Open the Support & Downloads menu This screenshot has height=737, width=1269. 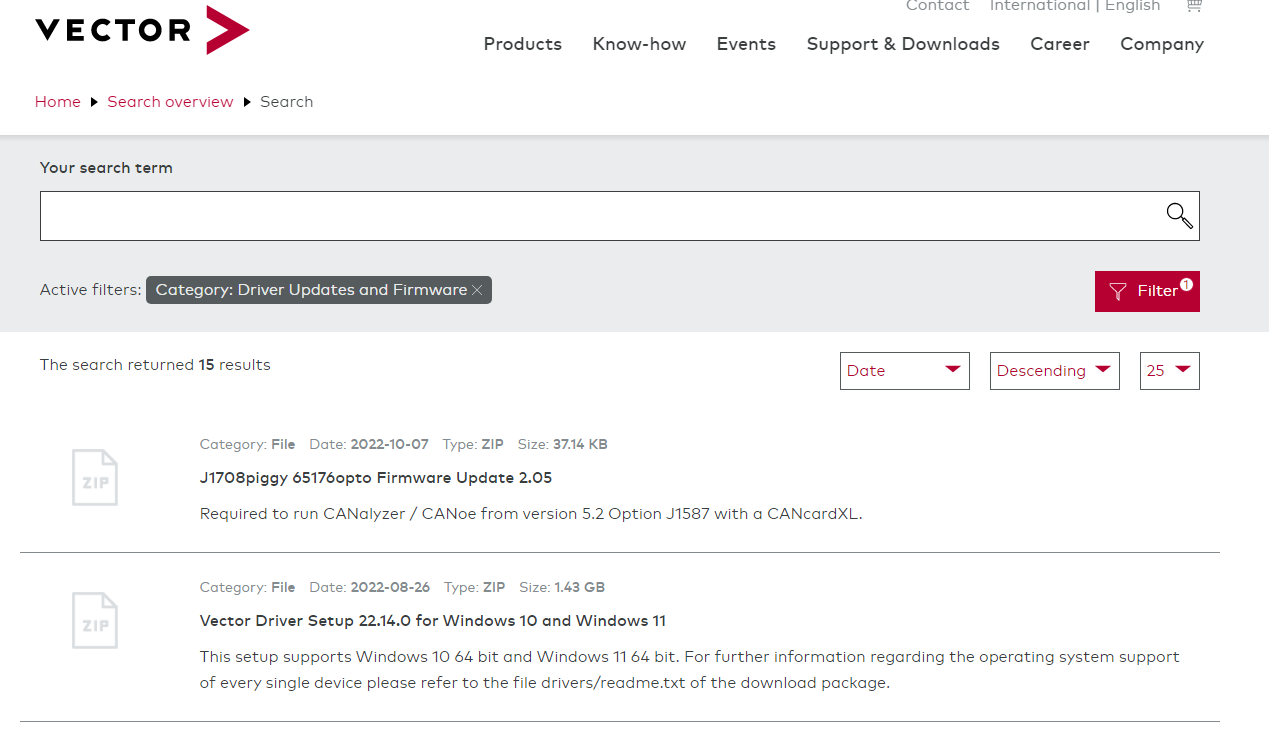[903, 44]
